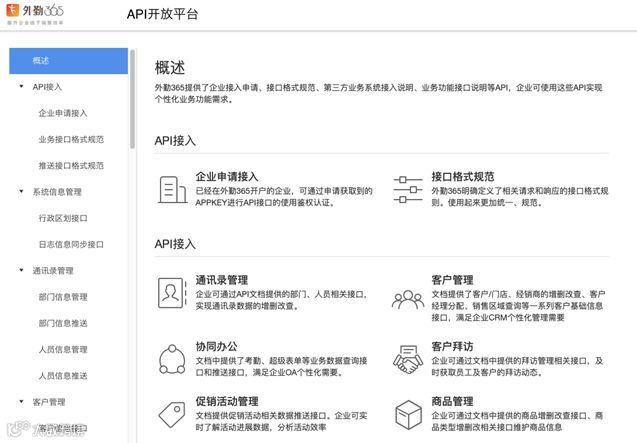This screenshot has width=637, height=443.
Task: Open 人员信息管理 in the sidebar
Action: [x=63, y=349]
